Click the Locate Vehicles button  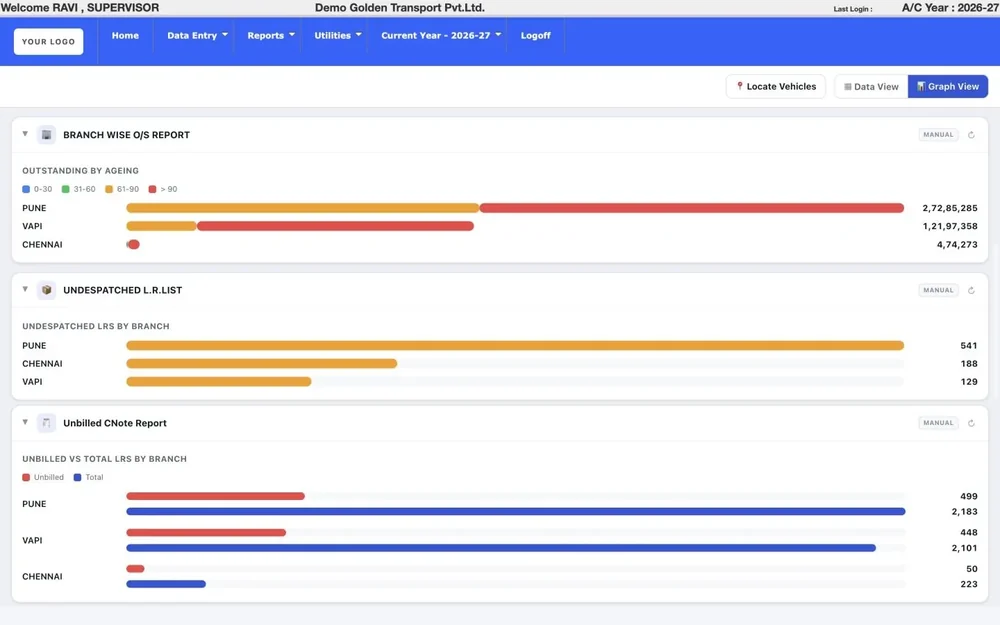776,87
